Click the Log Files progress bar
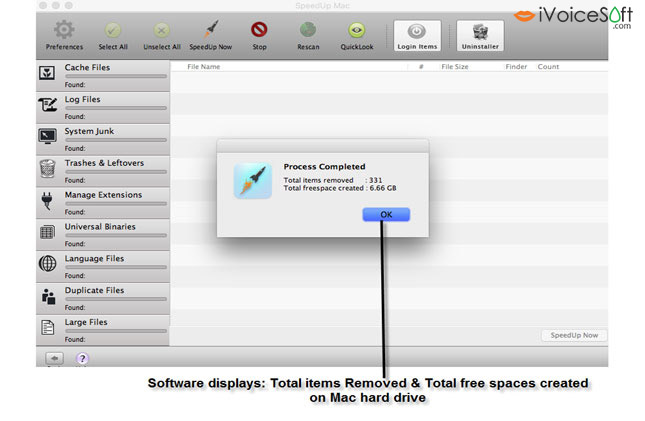The image size is (645, 421). coord(116,108)
